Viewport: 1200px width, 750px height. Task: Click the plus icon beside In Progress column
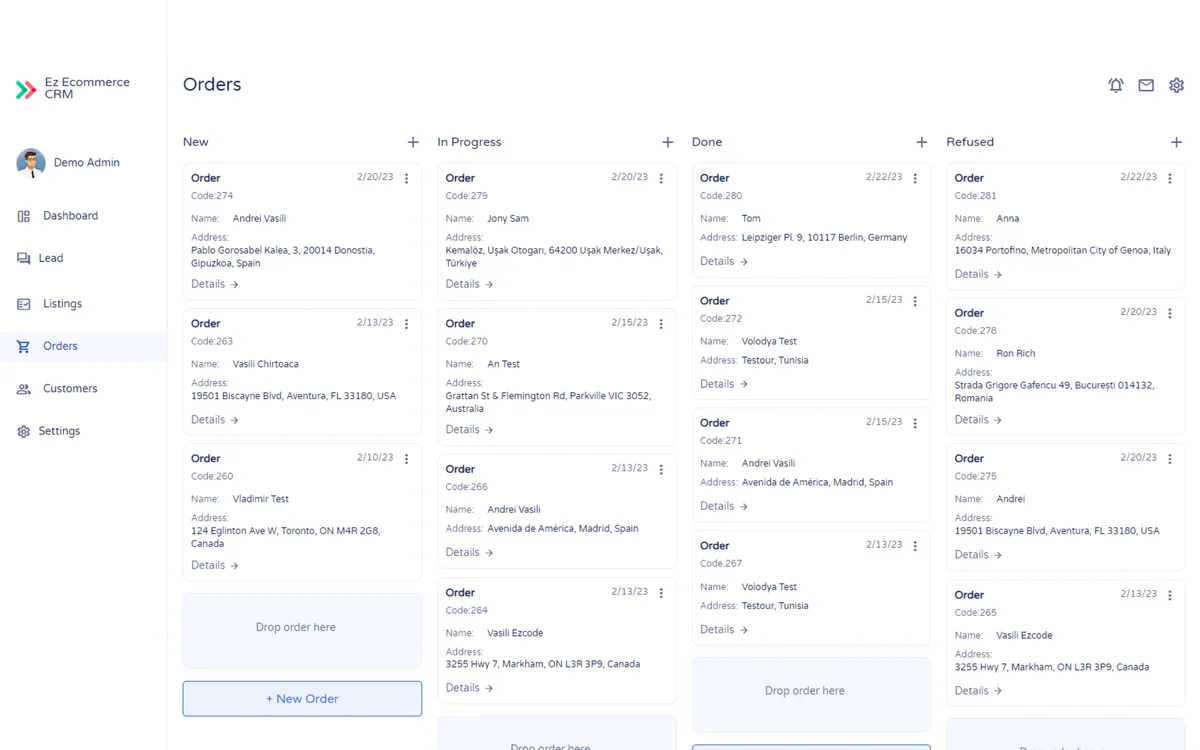point(668,142)
